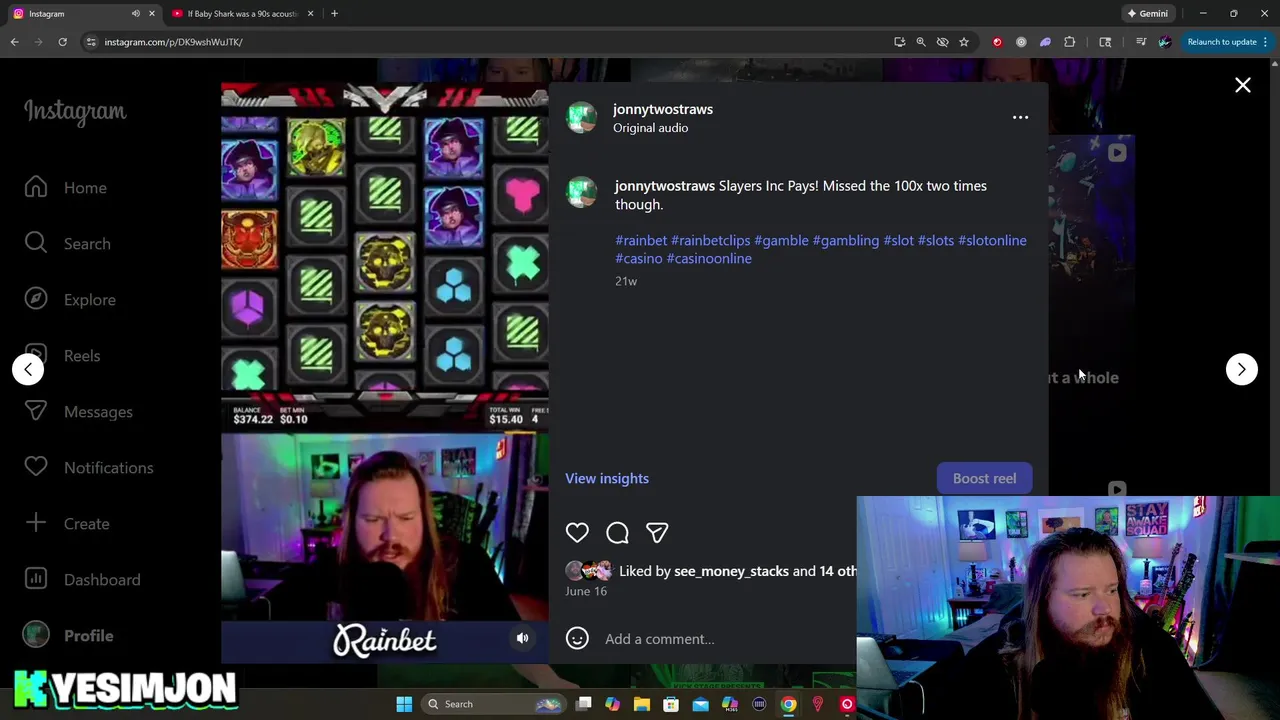Screen dimensions: 1280x720
Task: Click the jonnytwostraws avatar in post header
Action: click(581, 118)
